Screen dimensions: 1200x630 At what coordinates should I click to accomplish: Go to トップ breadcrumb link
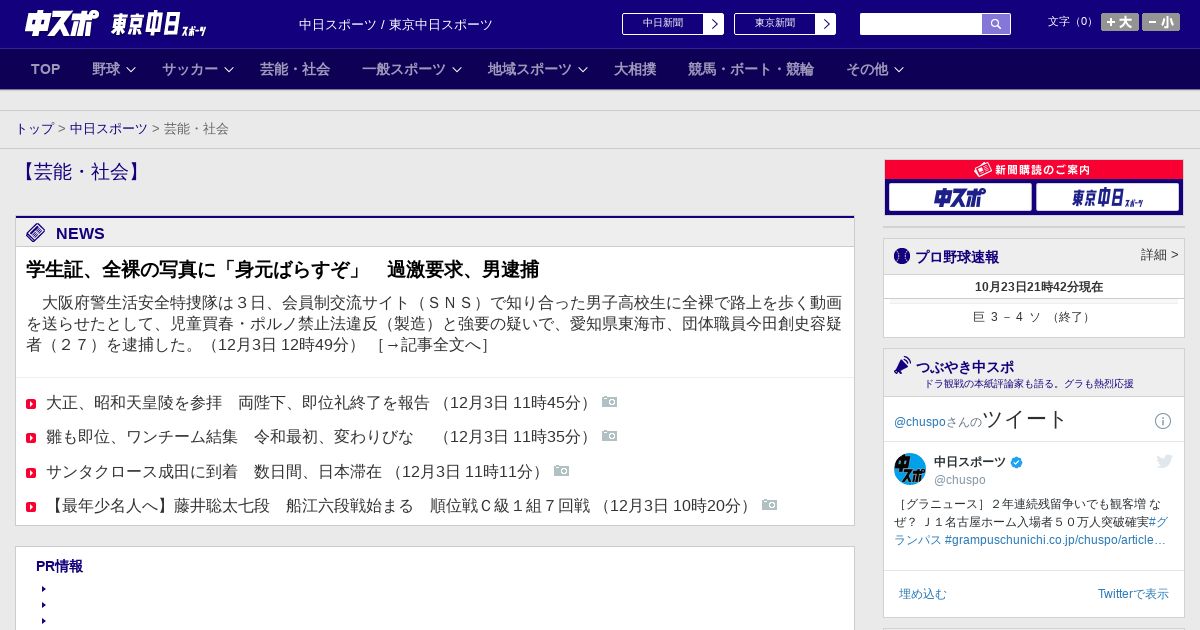pos(34,129)
